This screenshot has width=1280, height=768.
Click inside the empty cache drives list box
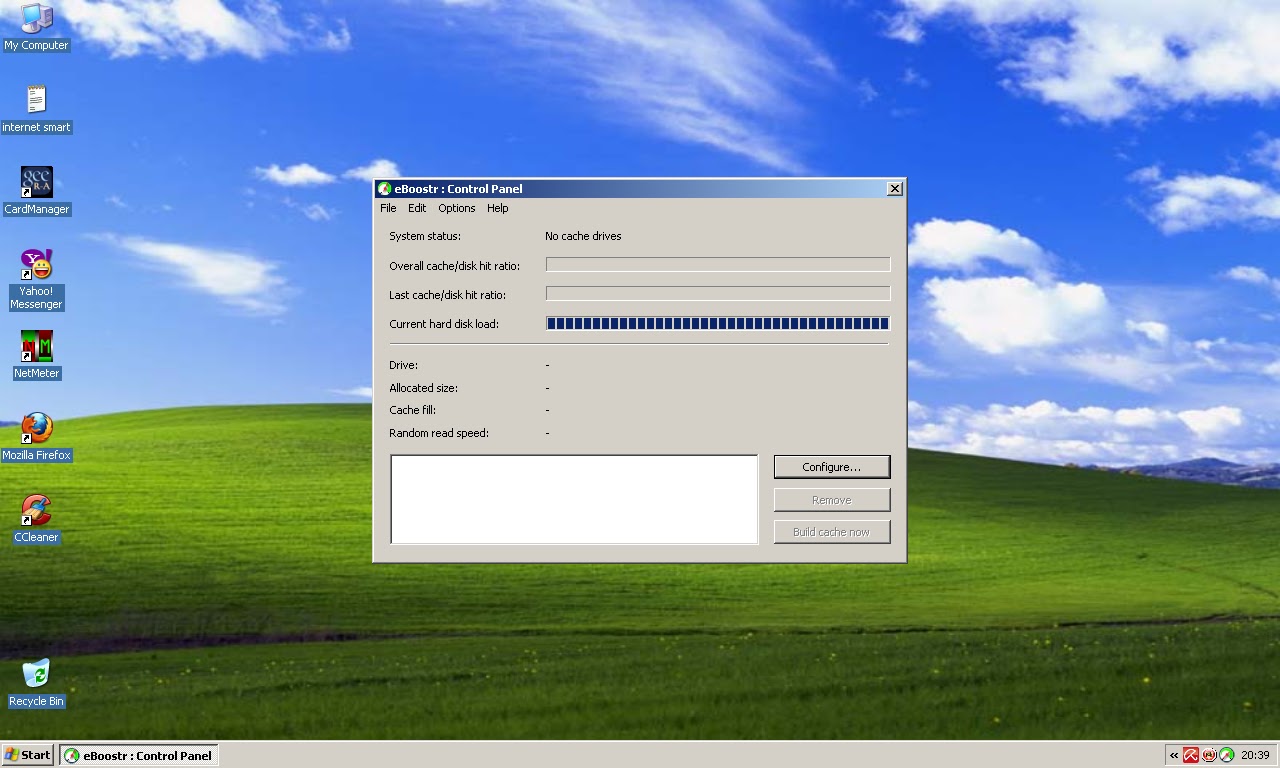tap(574, 499)
